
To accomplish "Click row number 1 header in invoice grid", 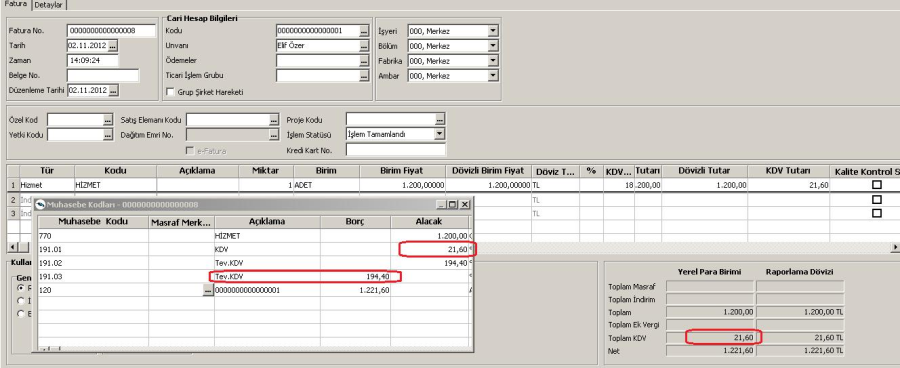I will coord(13,185).
